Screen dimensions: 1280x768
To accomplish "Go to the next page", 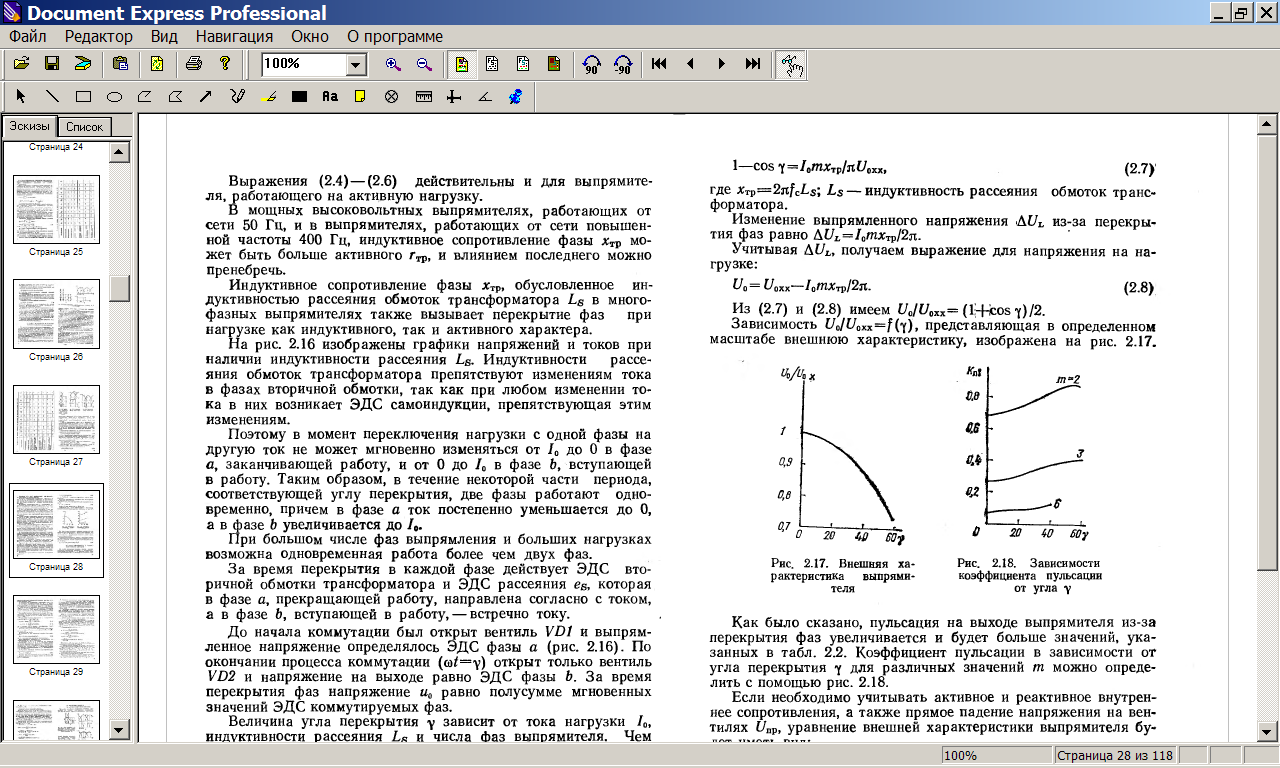I will coord(721,64).
